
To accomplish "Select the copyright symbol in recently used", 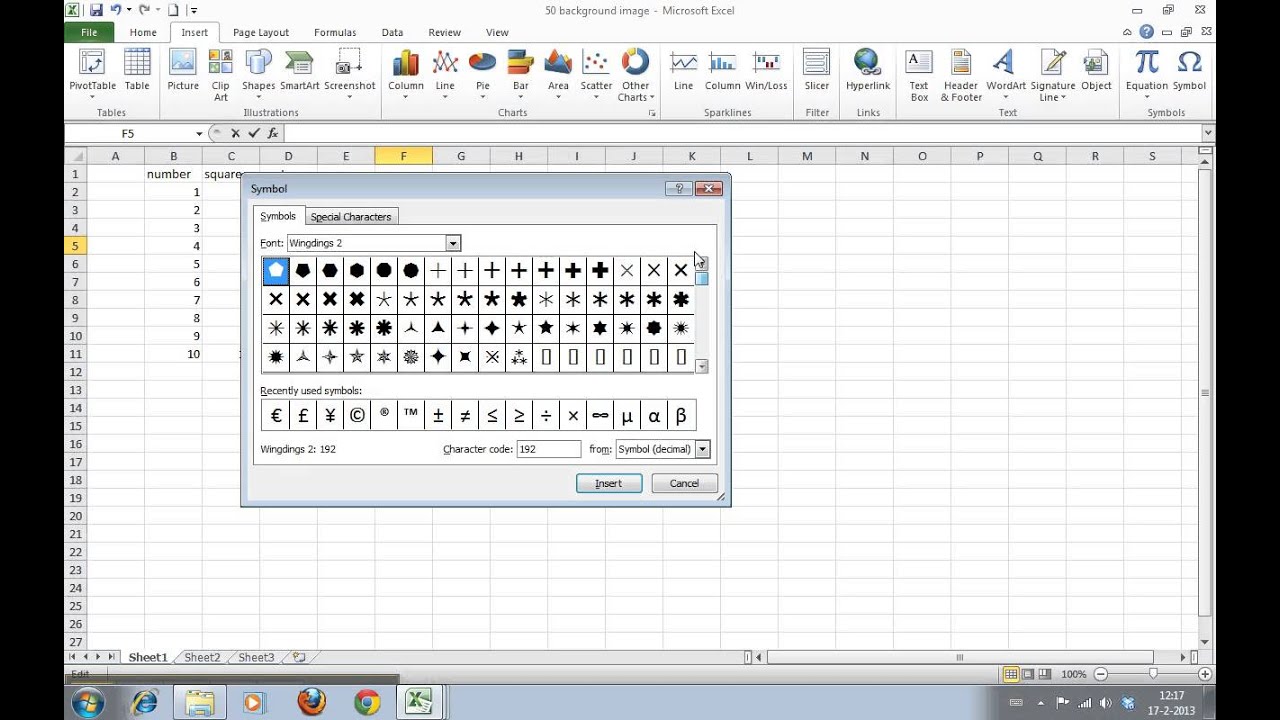I will point(357,415).
